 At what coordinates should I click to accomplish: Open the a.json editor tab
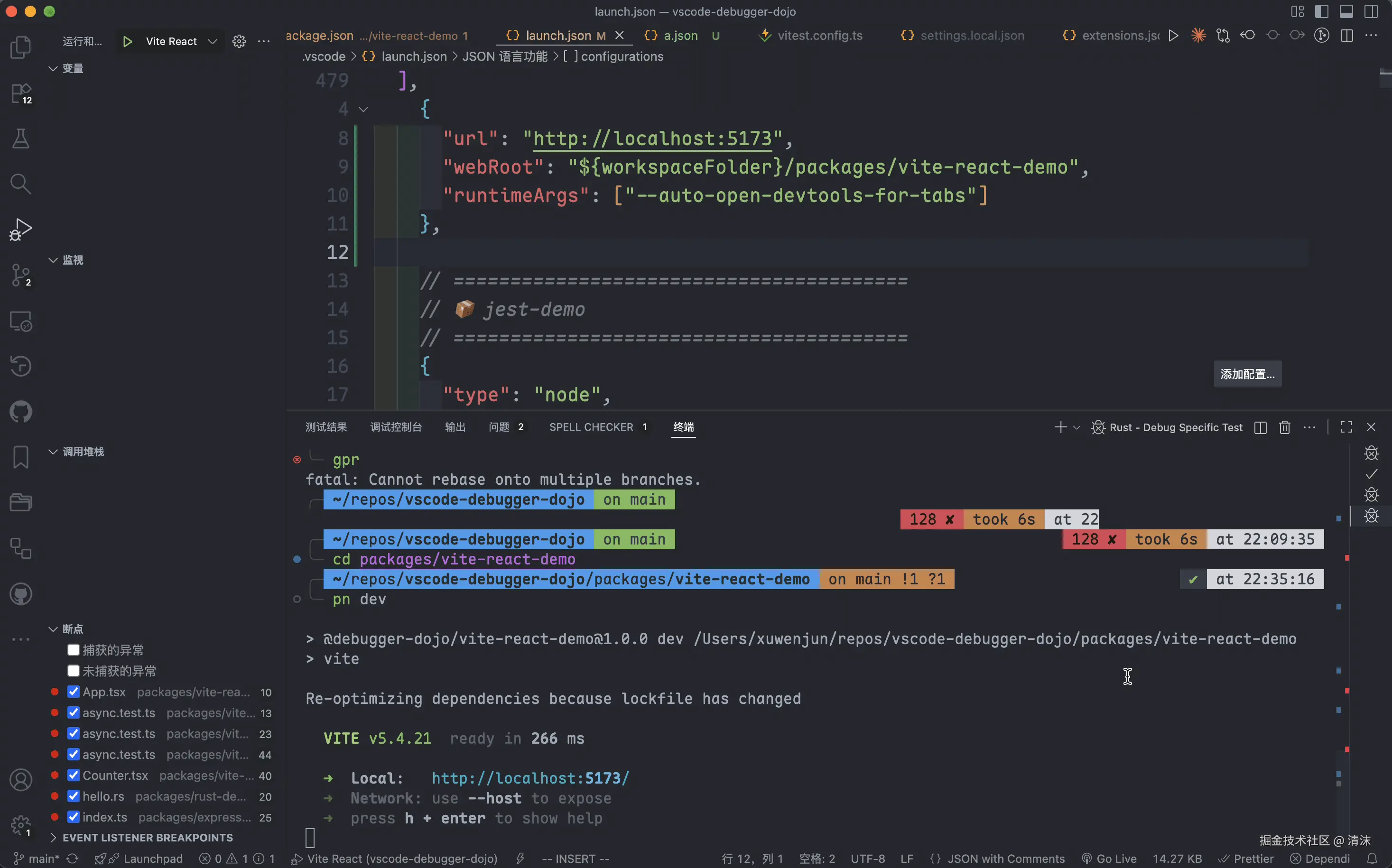click(x=680, y=36)
